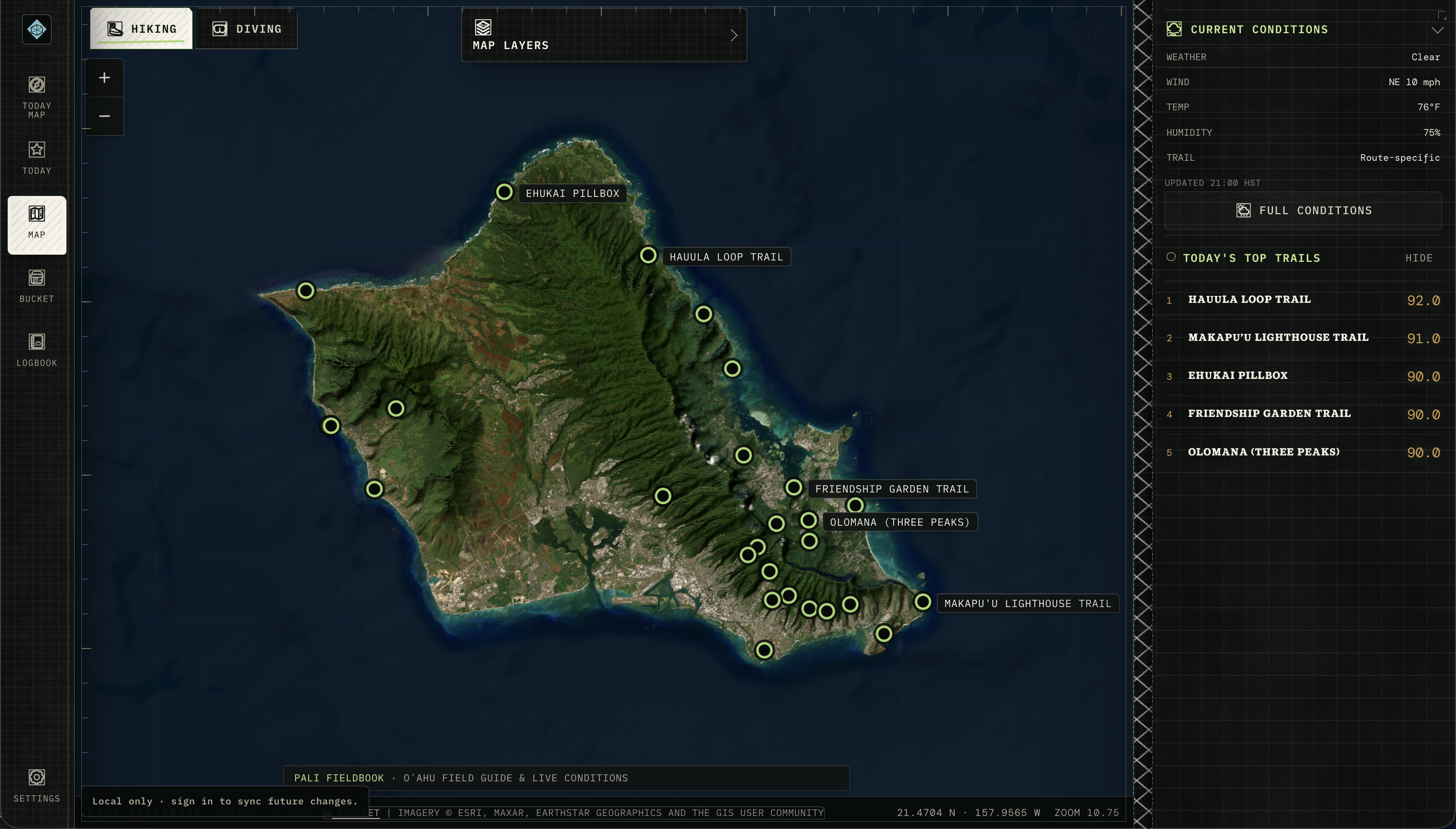Screen dimensions: 1456x829
Task: Switch to the Diving tab
Action: [x=246, y=28]
